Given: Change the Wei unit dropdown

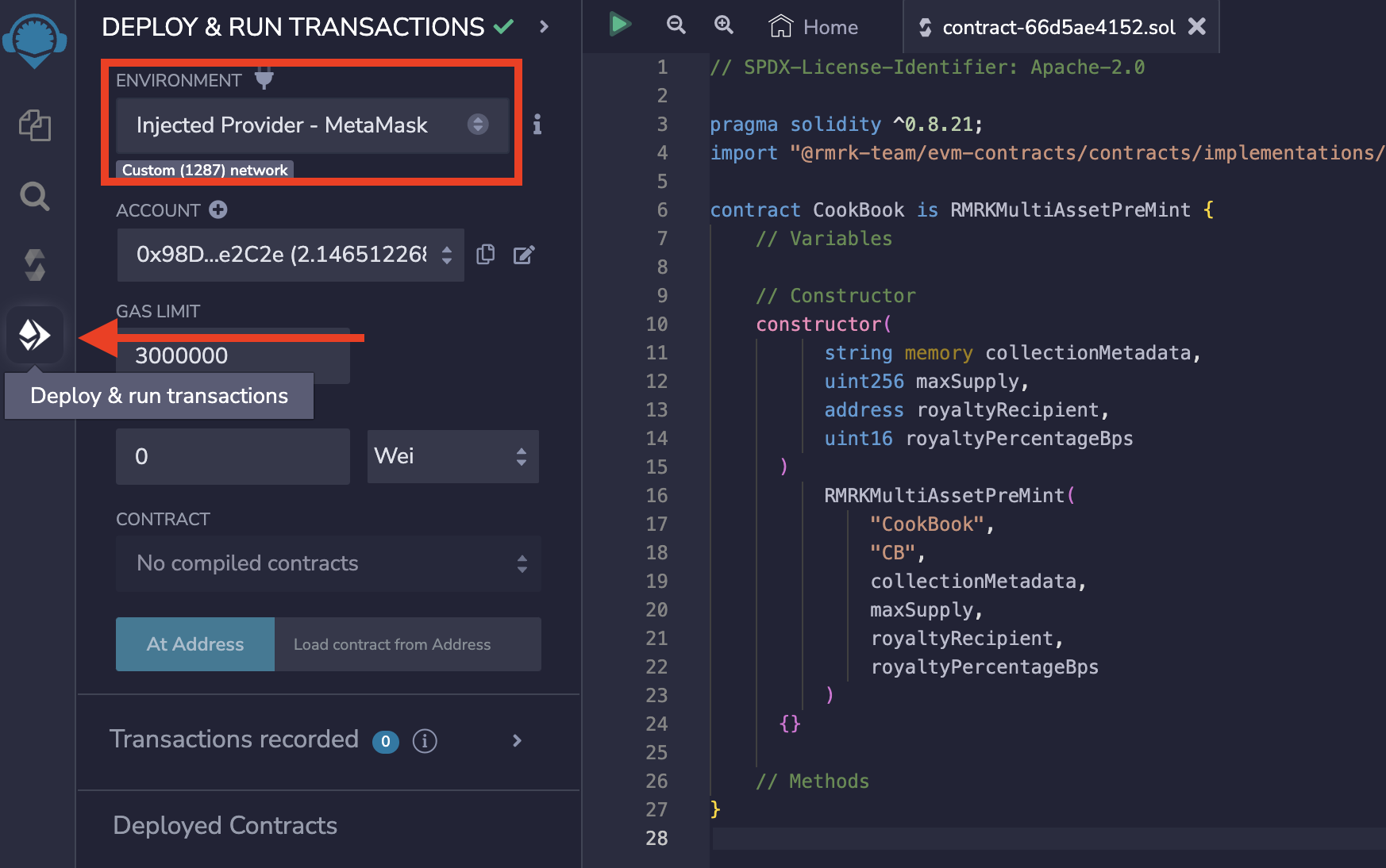Looking at the screenshot, I should (x=452, y=456).
